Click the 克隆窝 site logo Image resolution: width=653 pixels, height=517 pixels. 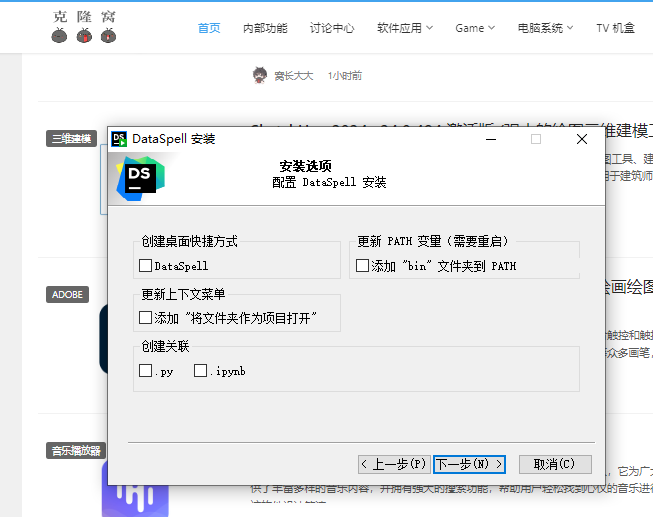[x=84, y=27]
